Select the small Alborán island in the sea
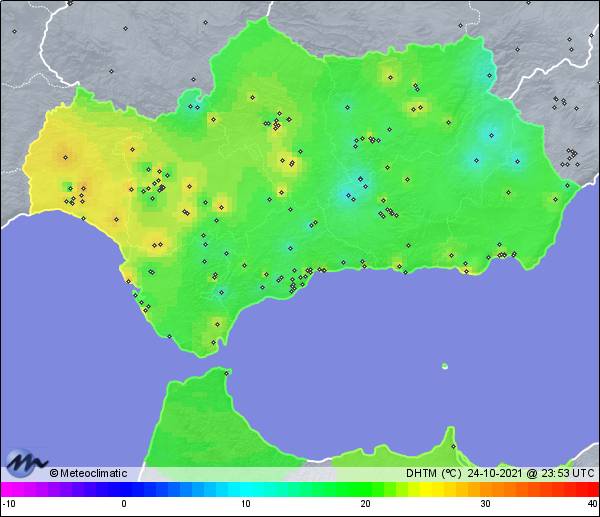Image resolution: width=600 pixels, height=517 pixels. (445, 366)
